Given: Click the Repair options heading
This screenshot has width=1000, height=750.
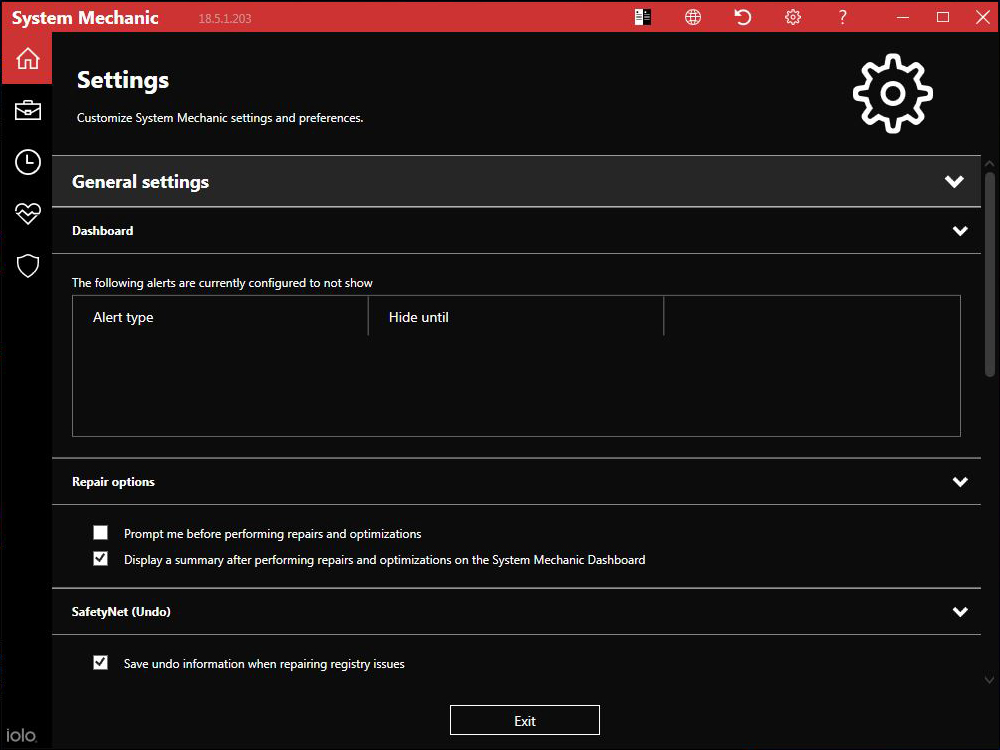Looking at the screenshot, I should pos(113,482).
